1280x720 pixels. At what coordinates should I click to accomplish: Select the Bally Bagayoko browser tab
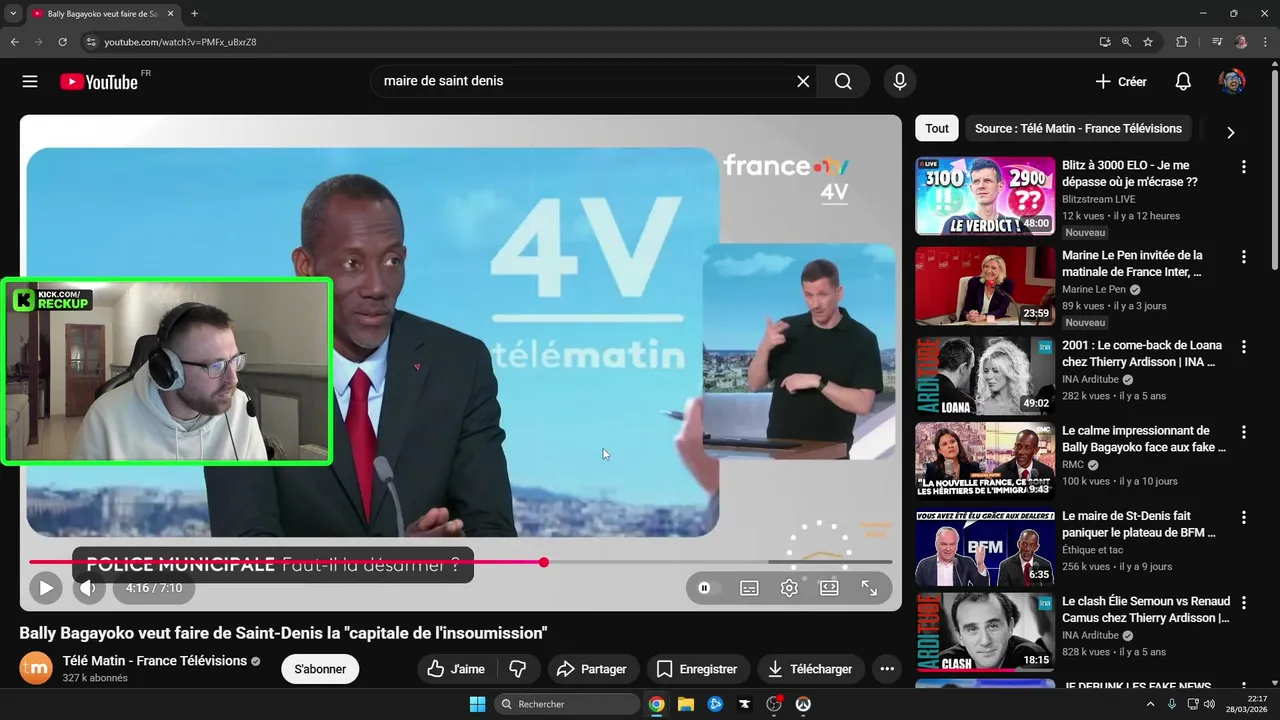pyautogui.click(x=101, y=14)
